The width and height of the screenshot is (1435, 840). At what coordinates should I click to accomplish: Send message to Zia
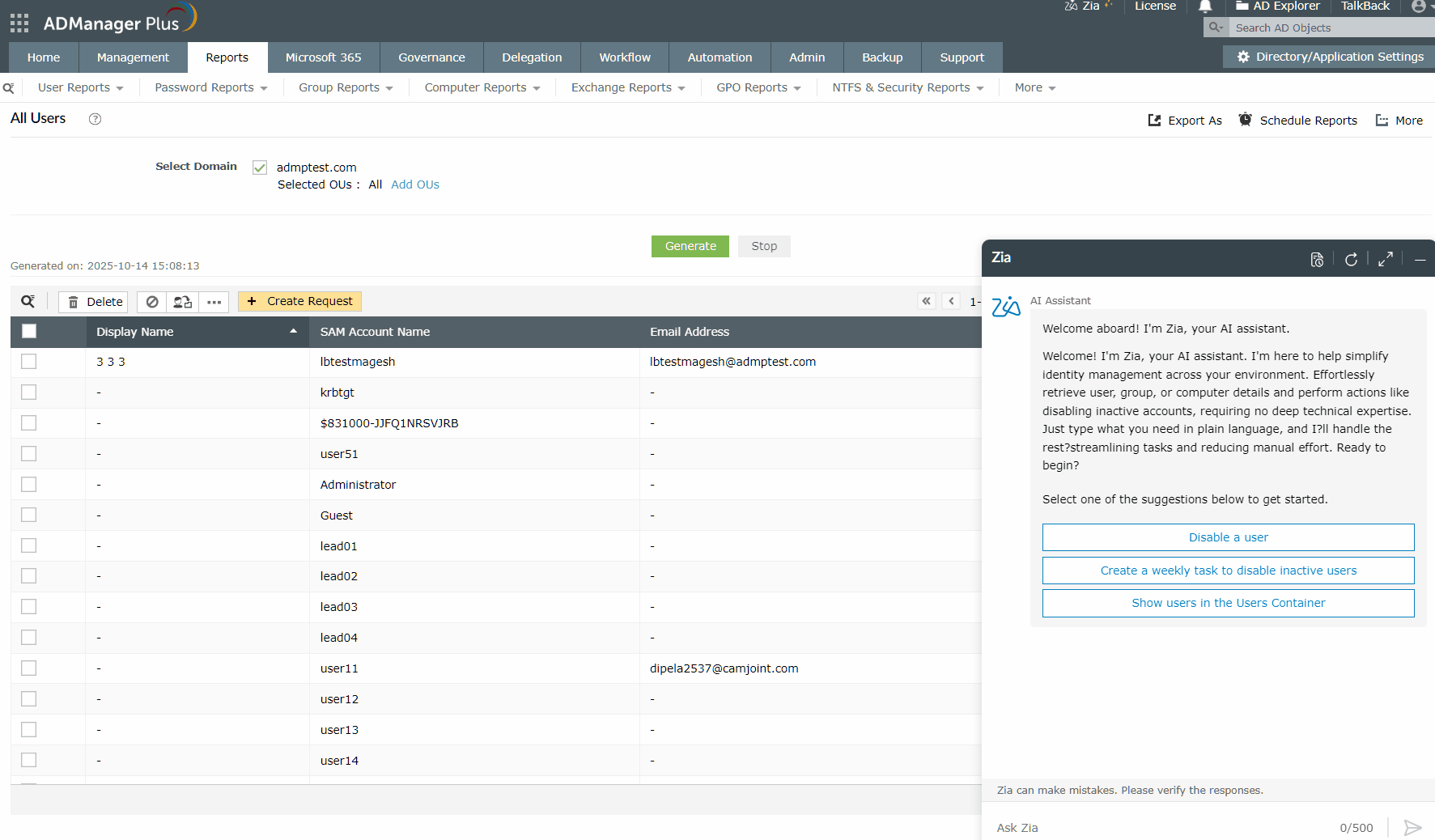[x=1412, y=827]
